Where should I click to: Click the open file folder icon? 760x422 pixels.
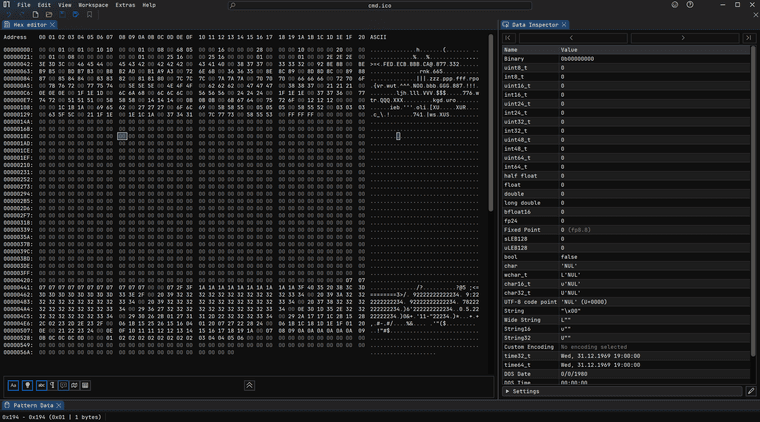point(49,15)
